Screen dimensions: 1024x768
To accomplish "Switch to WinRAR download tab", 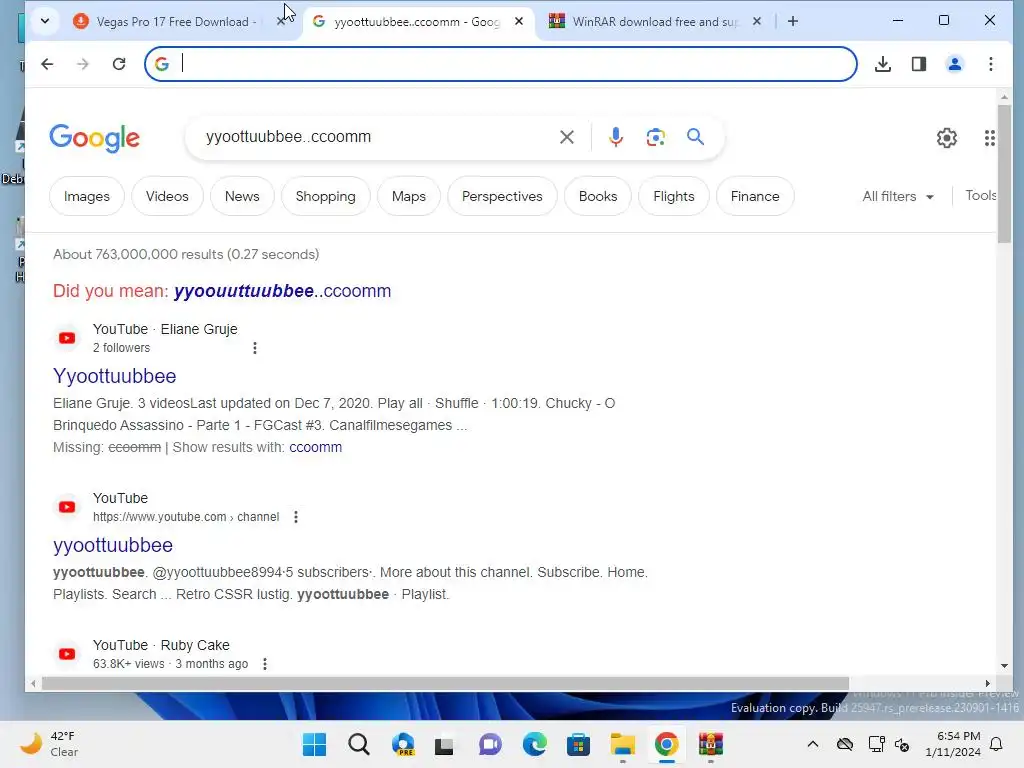I will pyautogui.click(x=655, y=22).
